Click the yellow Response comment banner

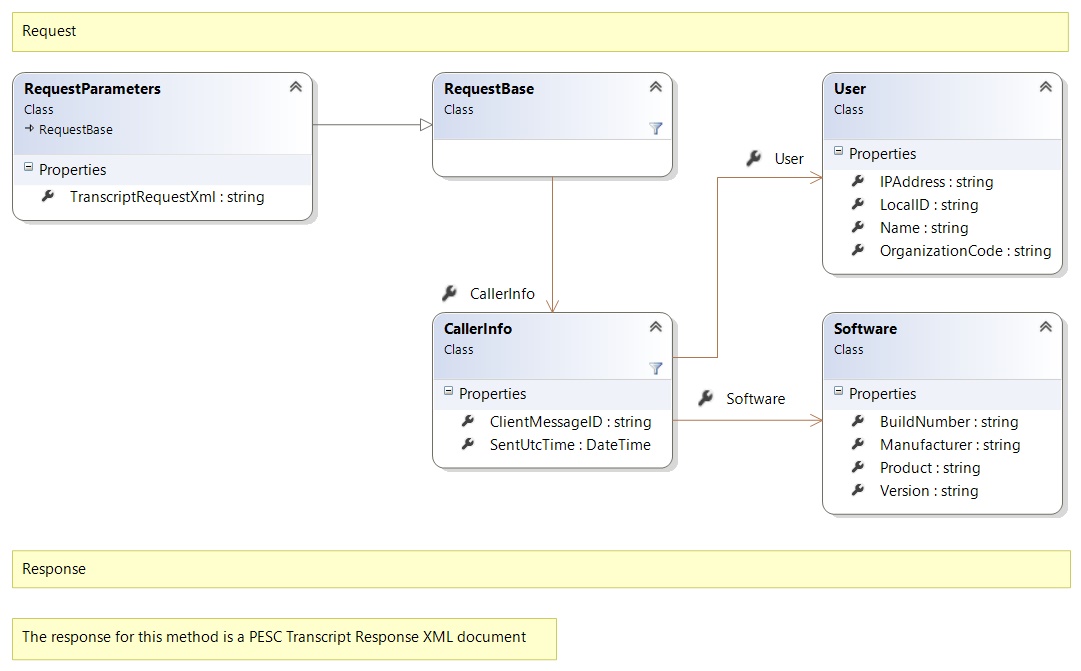(540, 569)
